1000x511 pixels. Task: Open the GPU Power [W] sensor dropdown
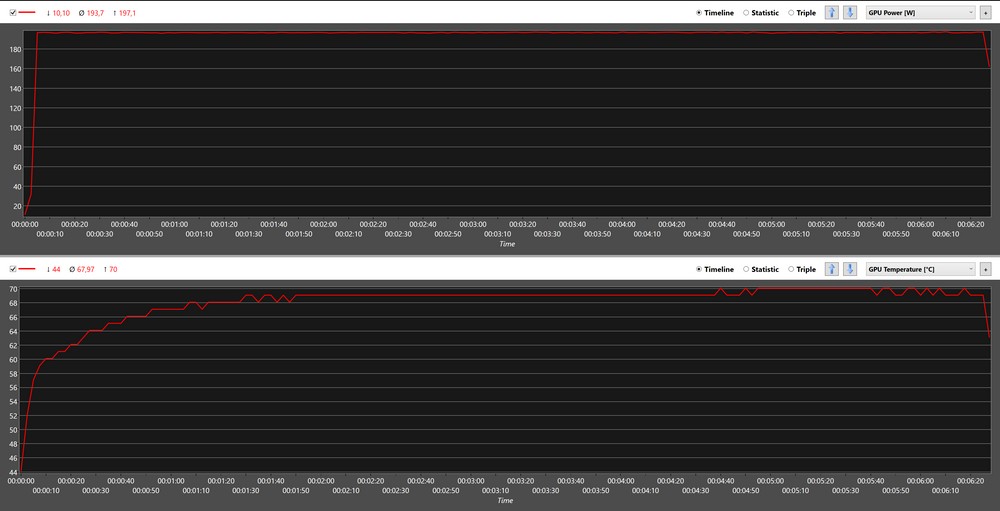click(920, 13)
